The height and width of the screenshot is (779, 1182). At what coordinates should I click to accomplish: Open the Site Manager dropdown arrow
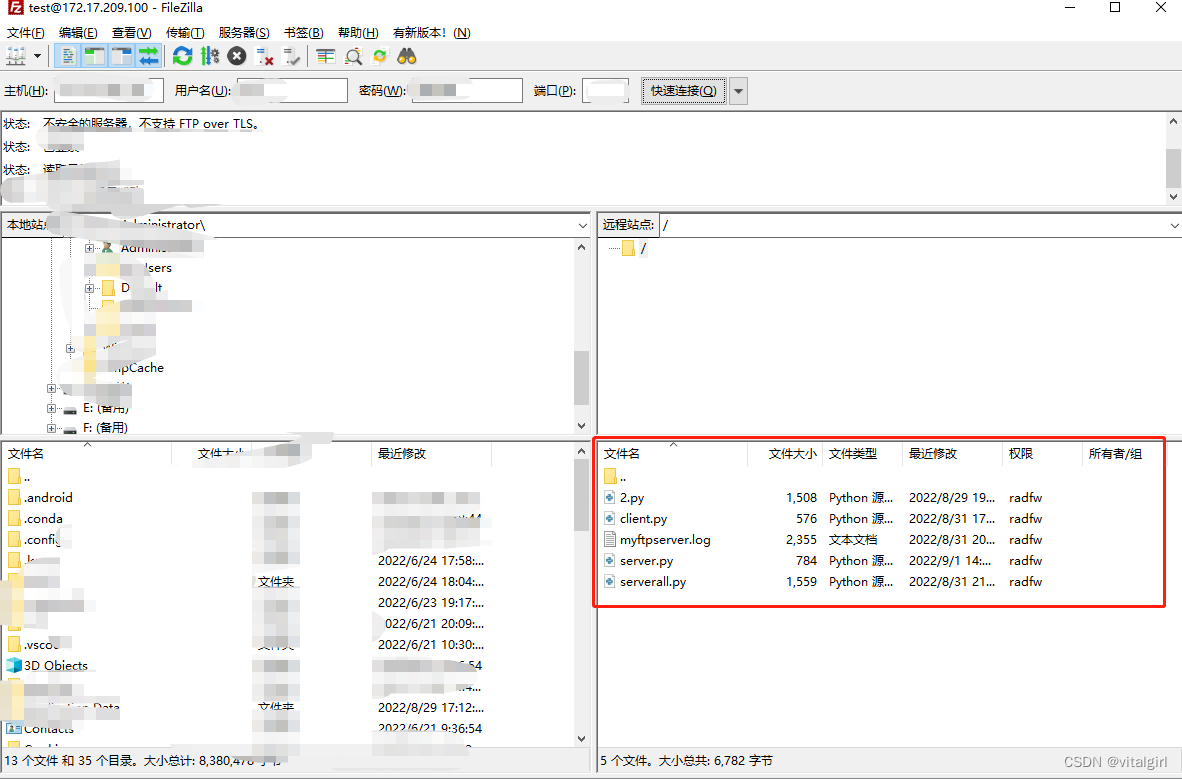pos(37,56)
